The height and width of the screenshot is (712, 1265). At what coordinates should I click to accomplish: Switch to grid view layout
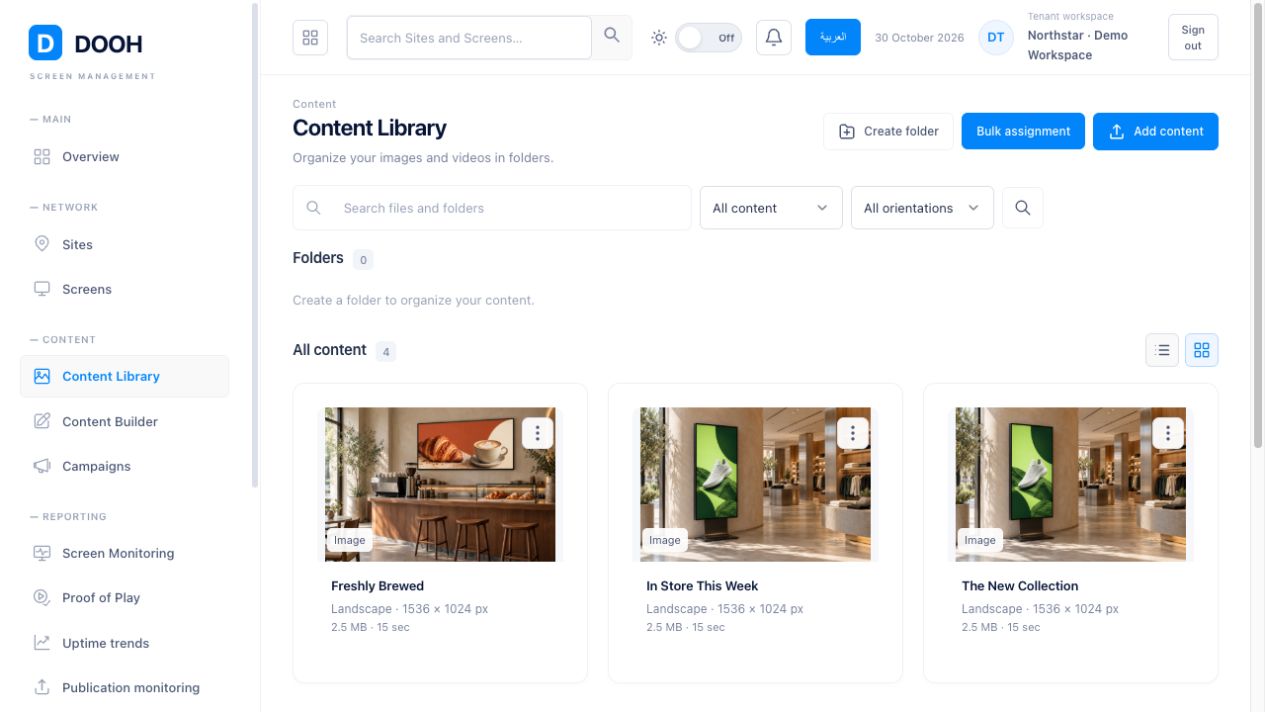pos(1202,350)
